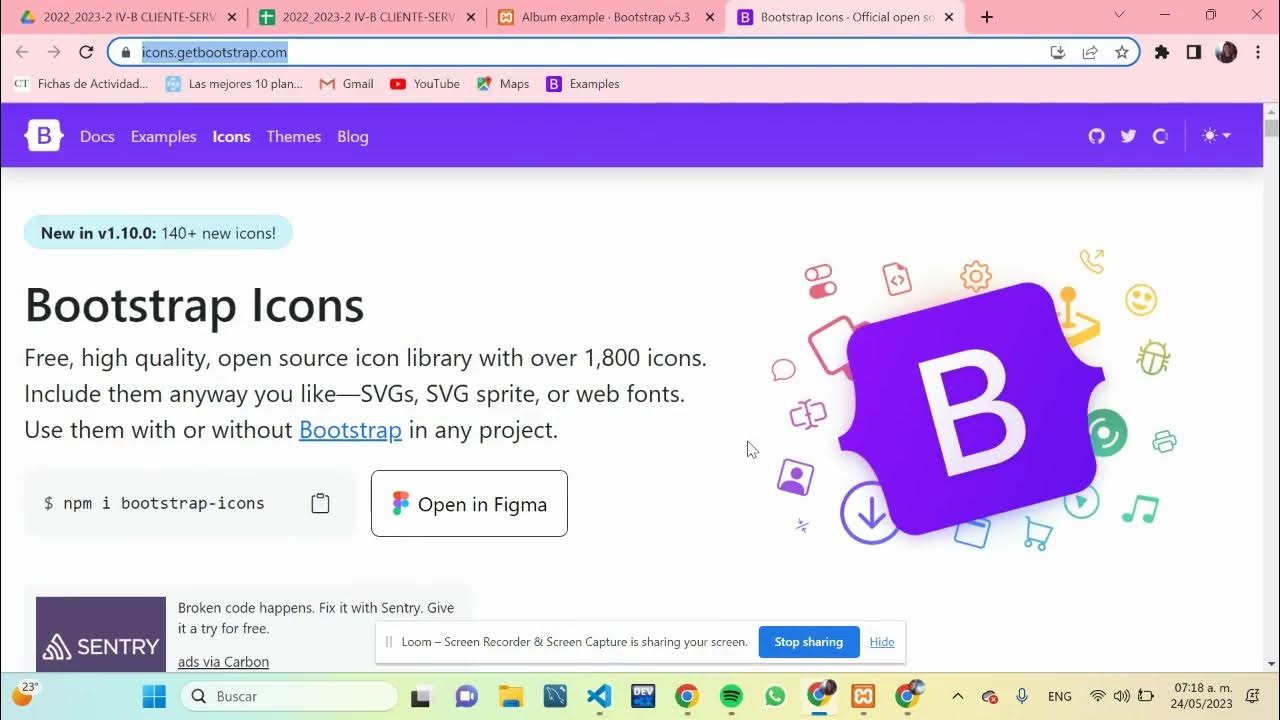The width and height of the screenshot is (1280, 720).
Task: Open the Fichas de Actividad bookmark
Action: pos(81,84)
